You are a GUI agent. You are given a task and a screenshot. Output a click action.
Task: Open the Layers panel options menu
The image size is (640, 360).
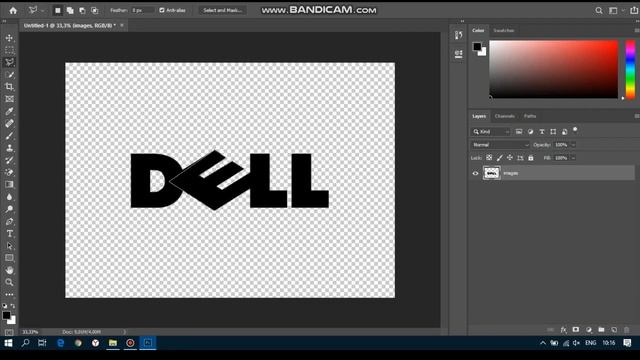click(x=637, y=116)
